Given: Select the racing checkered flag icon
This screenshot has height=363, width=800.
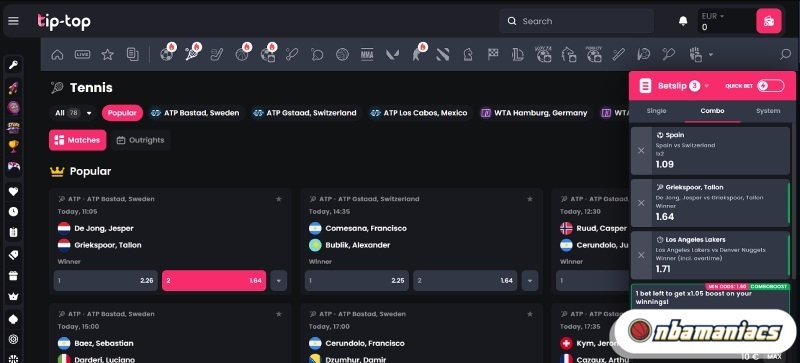Looking at the screenshot, I should 492,54.
